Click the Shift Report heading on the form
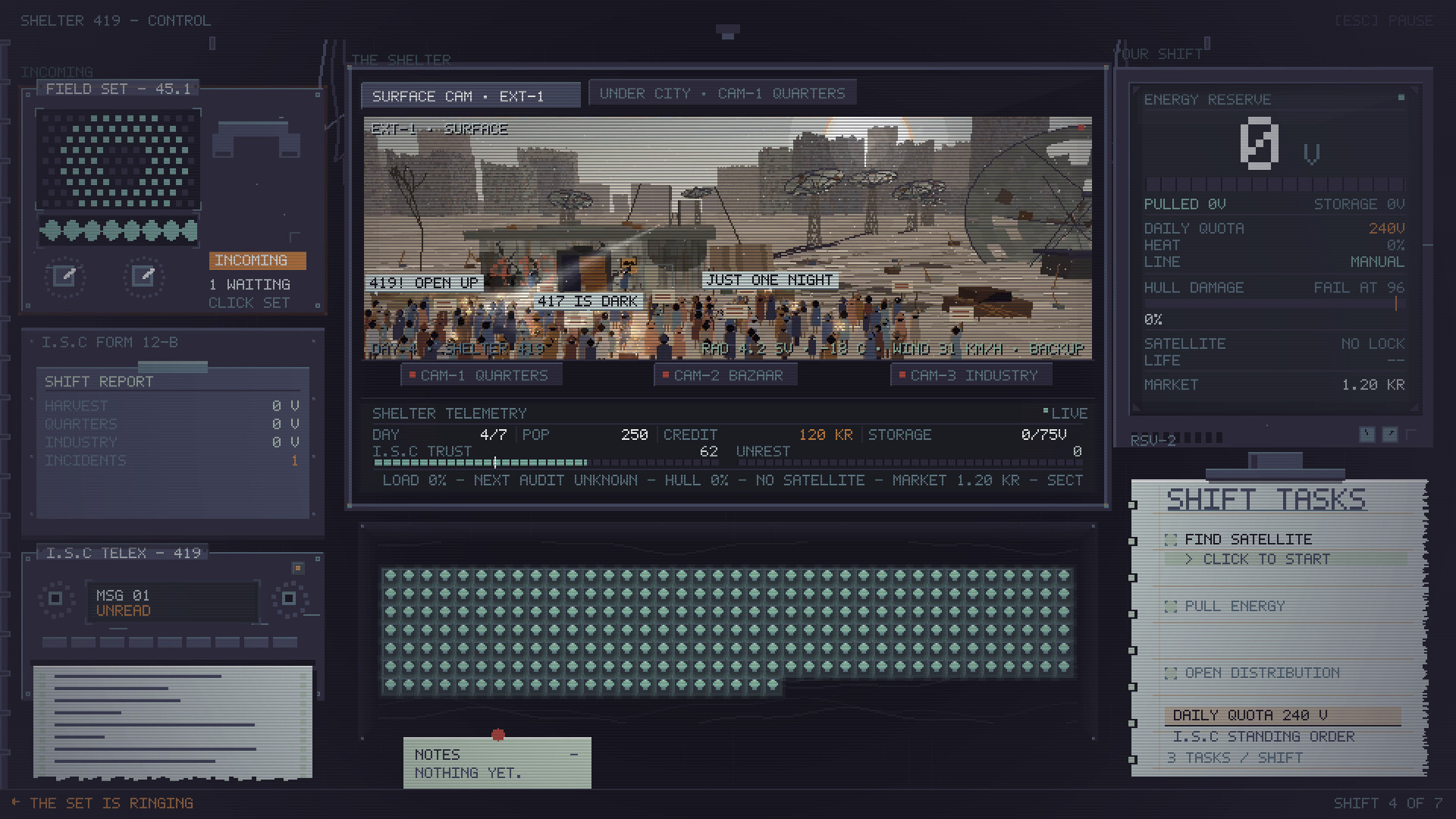The image size is (1456, 819). click(99, 381)
